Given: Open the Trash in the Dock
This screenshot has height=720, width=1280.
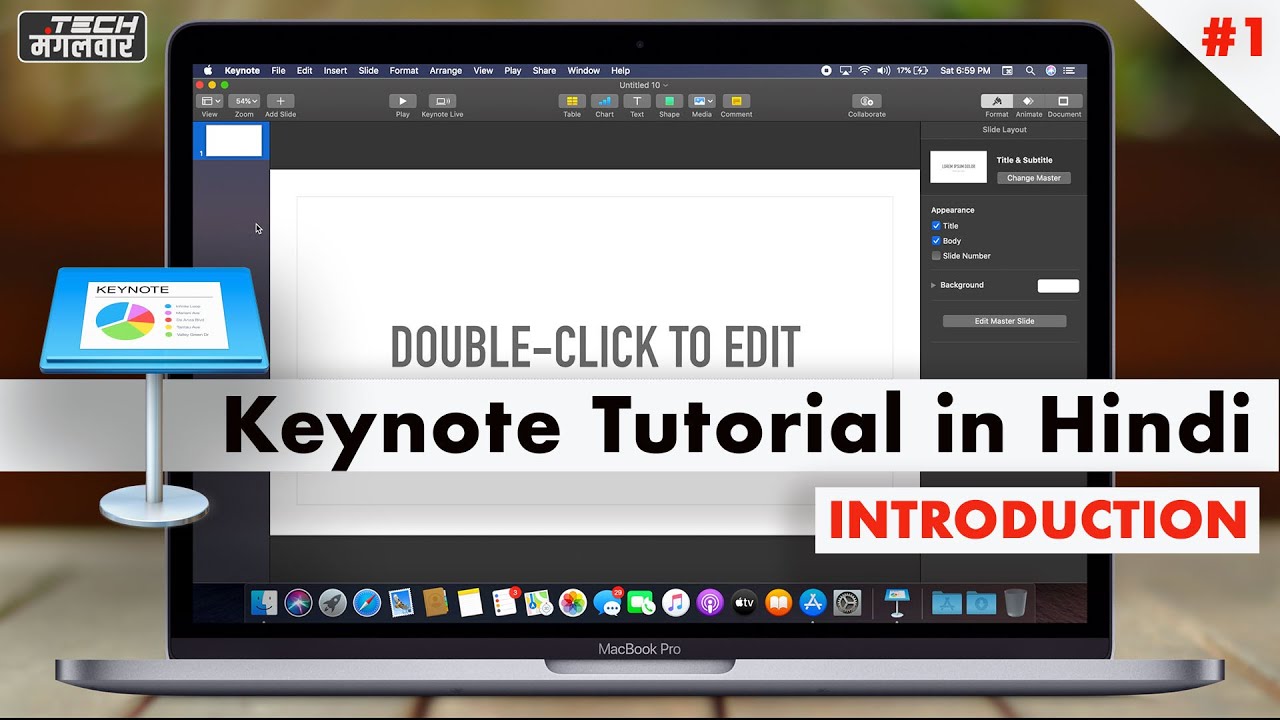Looking at the screenshot, I should (x=1015, y=602).
